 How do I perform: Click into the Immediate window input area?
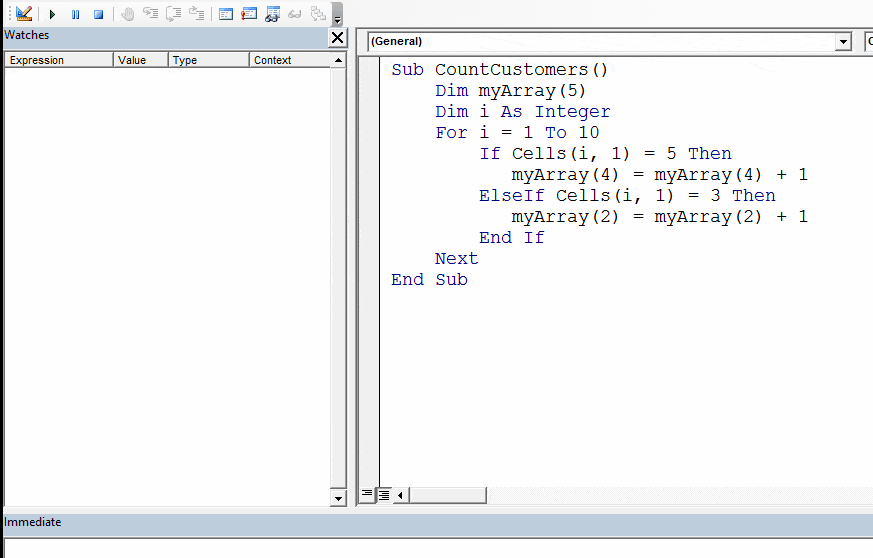[438, 549]
